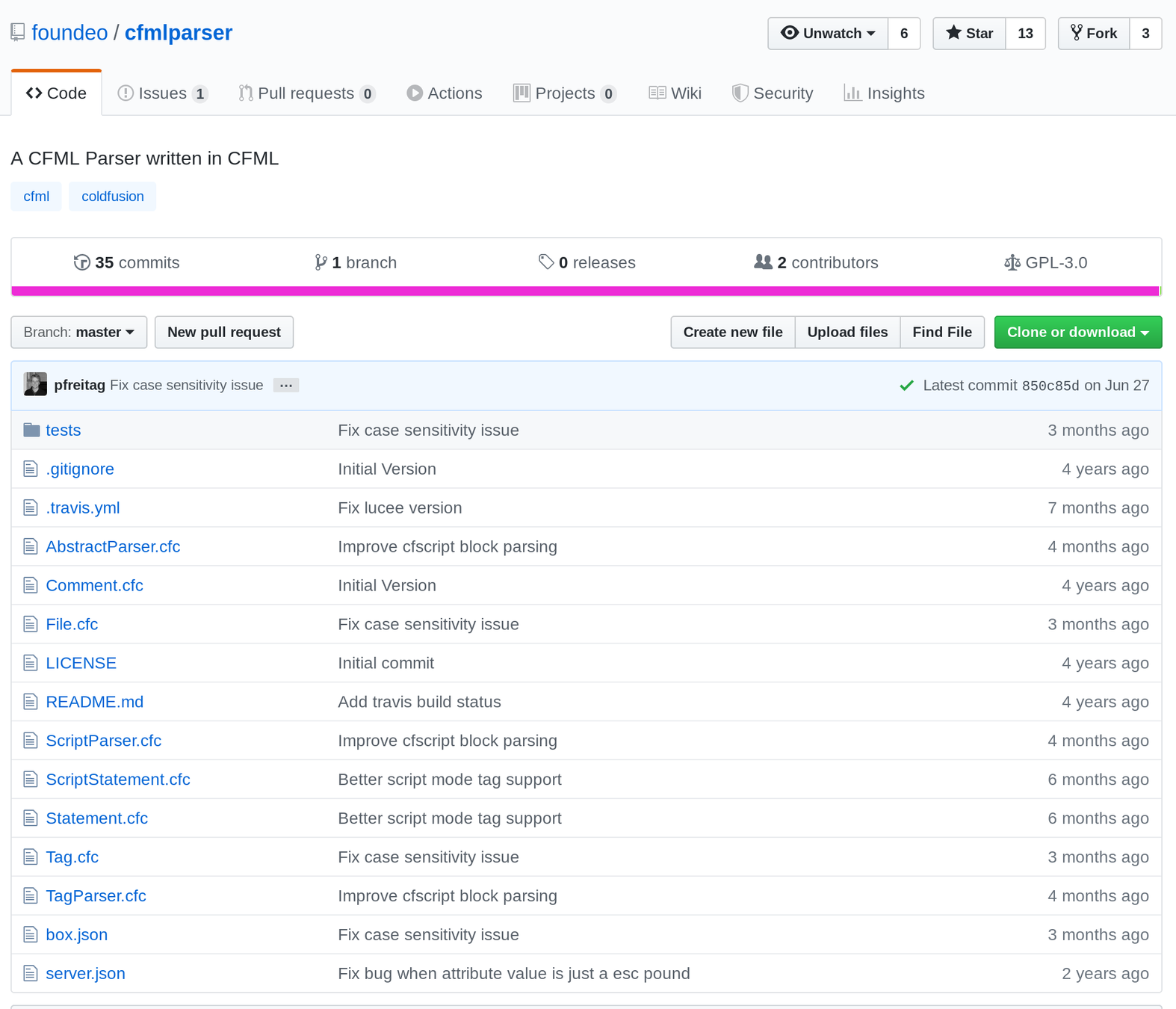Open ScriptStatement.cfc file

point(118,780)
